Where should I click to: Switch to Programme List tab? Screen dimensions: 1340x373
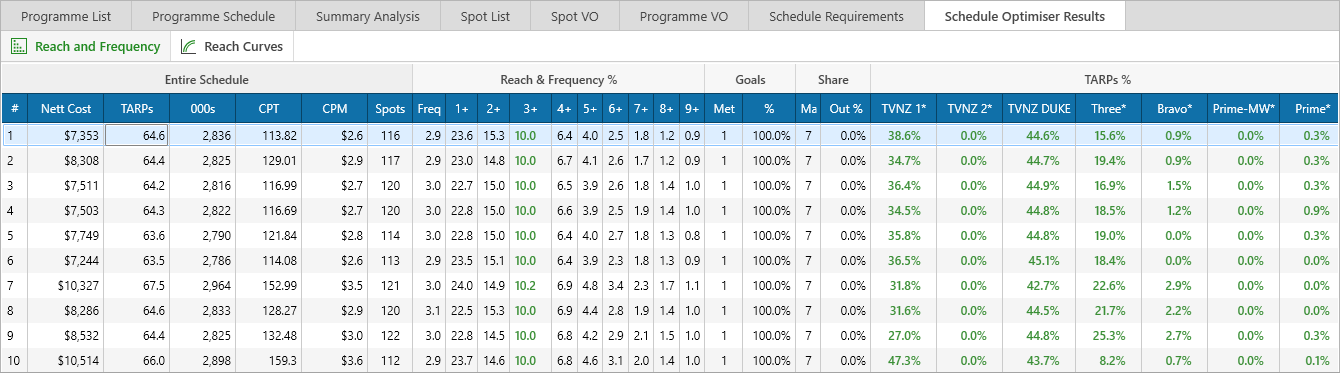(x=74, y=16)
